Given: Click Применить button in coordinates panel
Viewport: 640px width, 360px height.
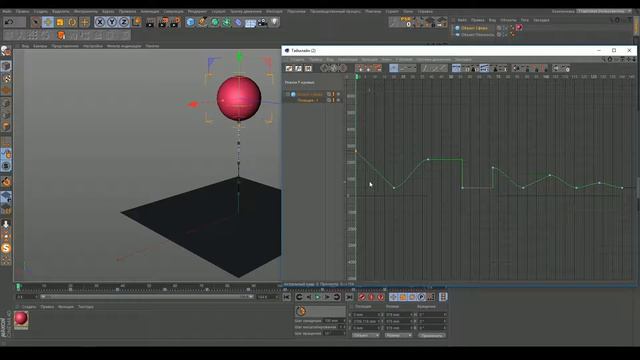Looking at the screenshot, I should pyautogui.click(x=432, y=335).
